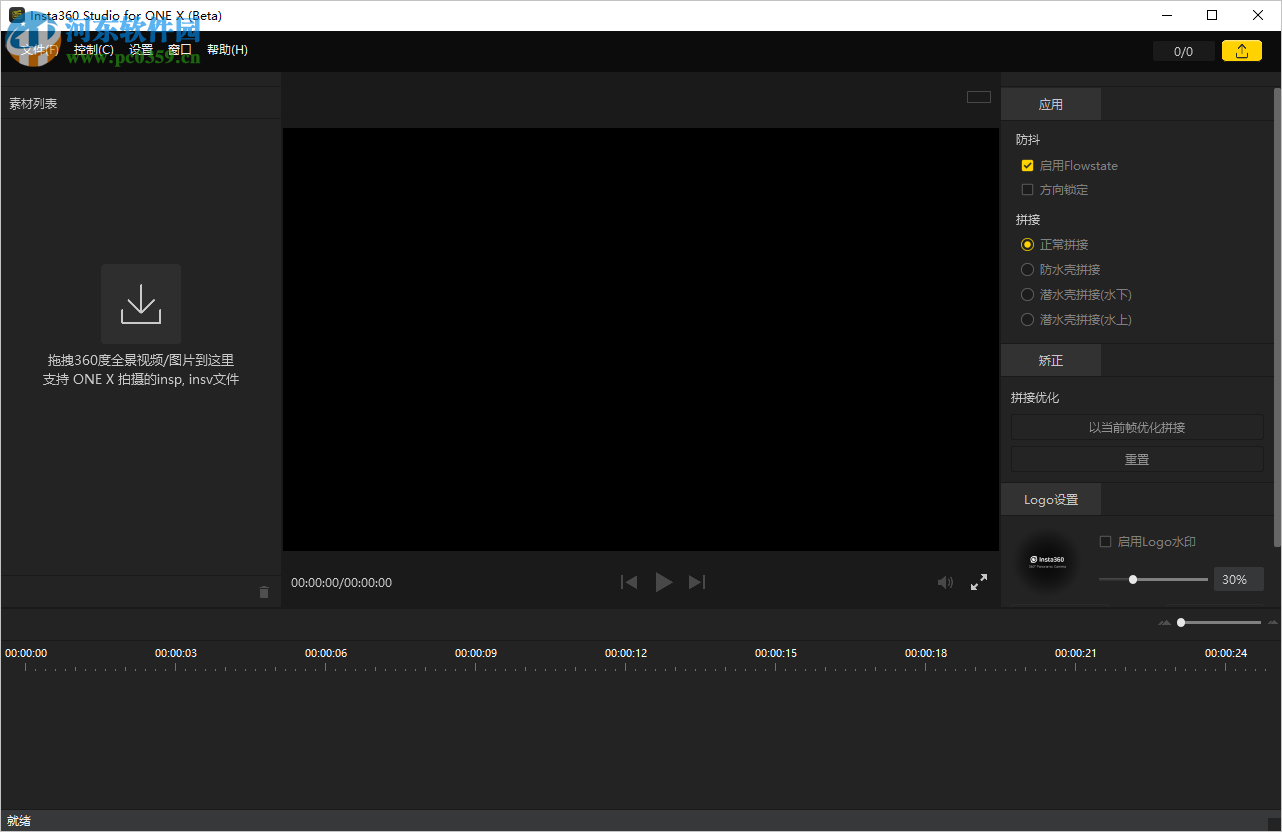Select the 防水壳拼接 stitching radio option
Screen dimensions: 1282x832
1027,269
